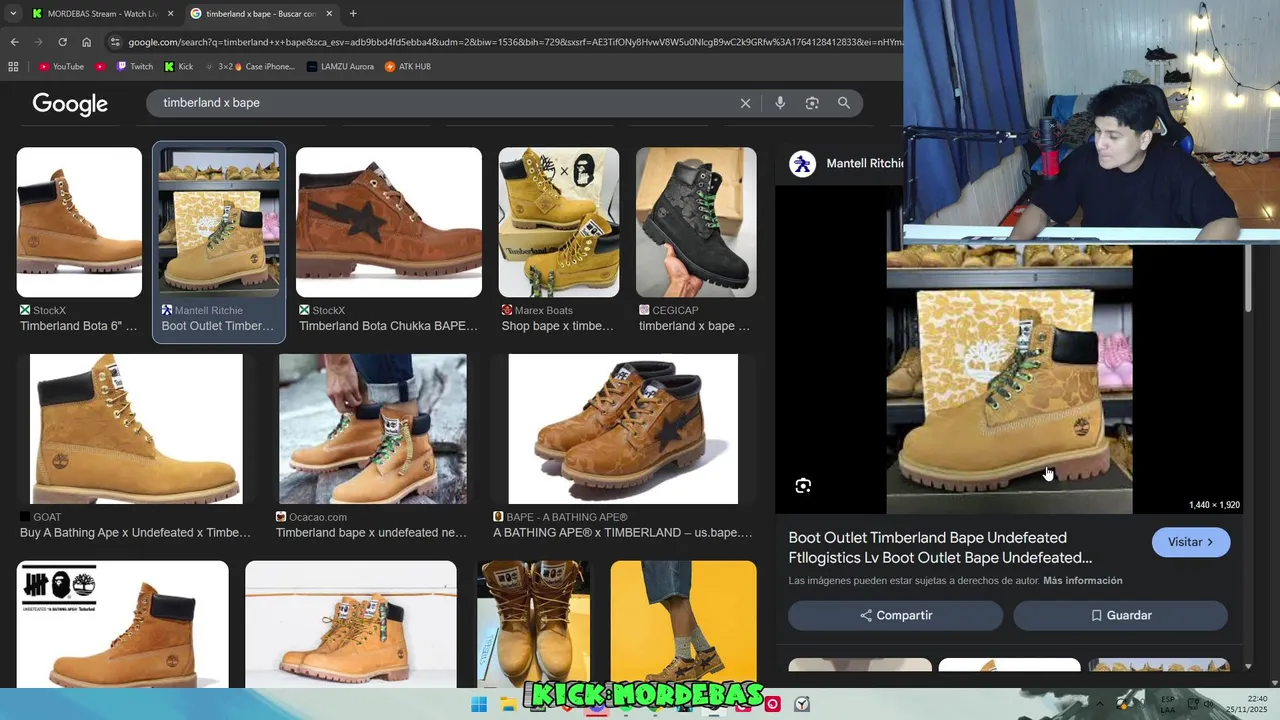Open the LAMZU Aurora bookmark

click(x=340, y=67)
